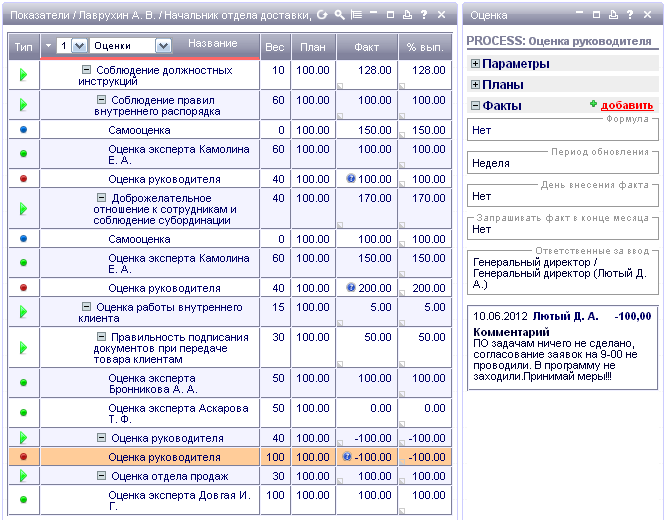Click добавить link to add a fact
The width and height of the screenshot is (666, 520).
pyautogui.click(x=627, y=105)
